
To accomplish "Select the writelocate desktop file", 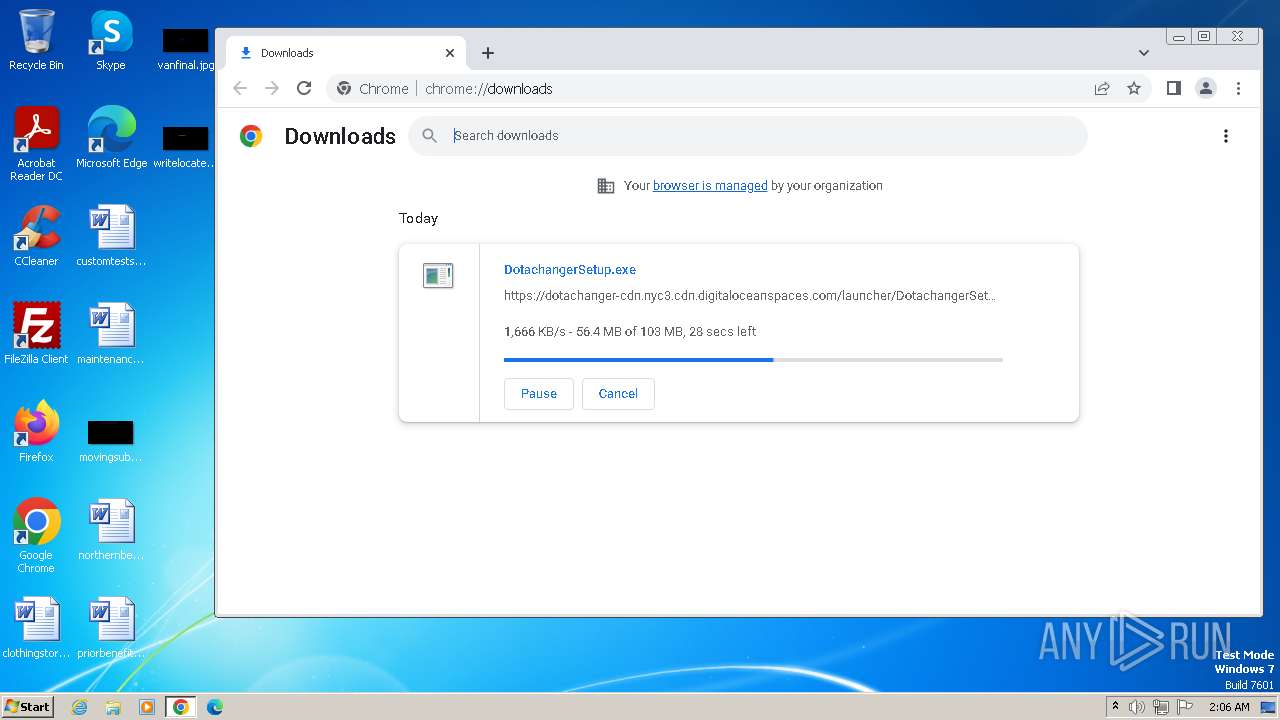I will tap(186, 146).
